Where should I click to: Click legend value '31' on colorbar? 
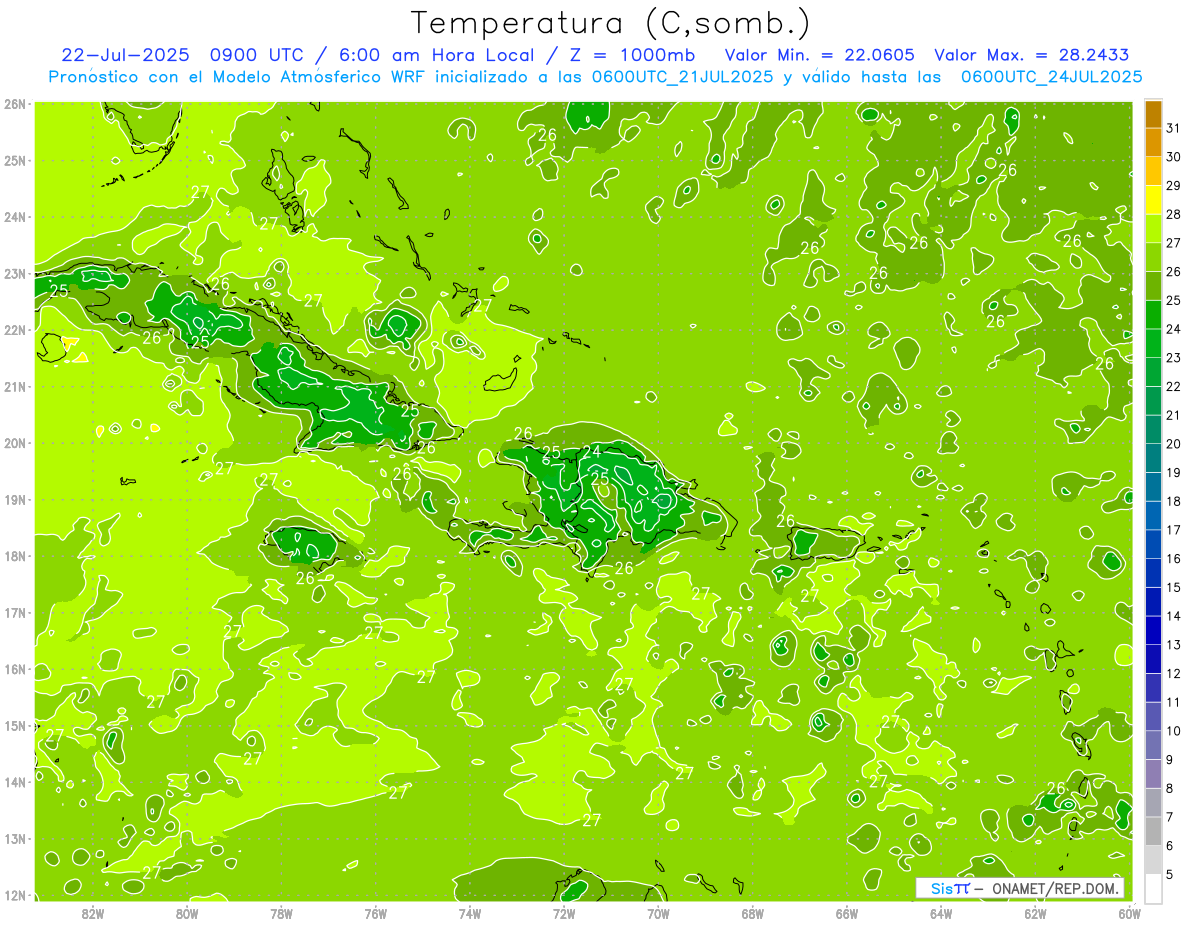[x=1174, y=127]
